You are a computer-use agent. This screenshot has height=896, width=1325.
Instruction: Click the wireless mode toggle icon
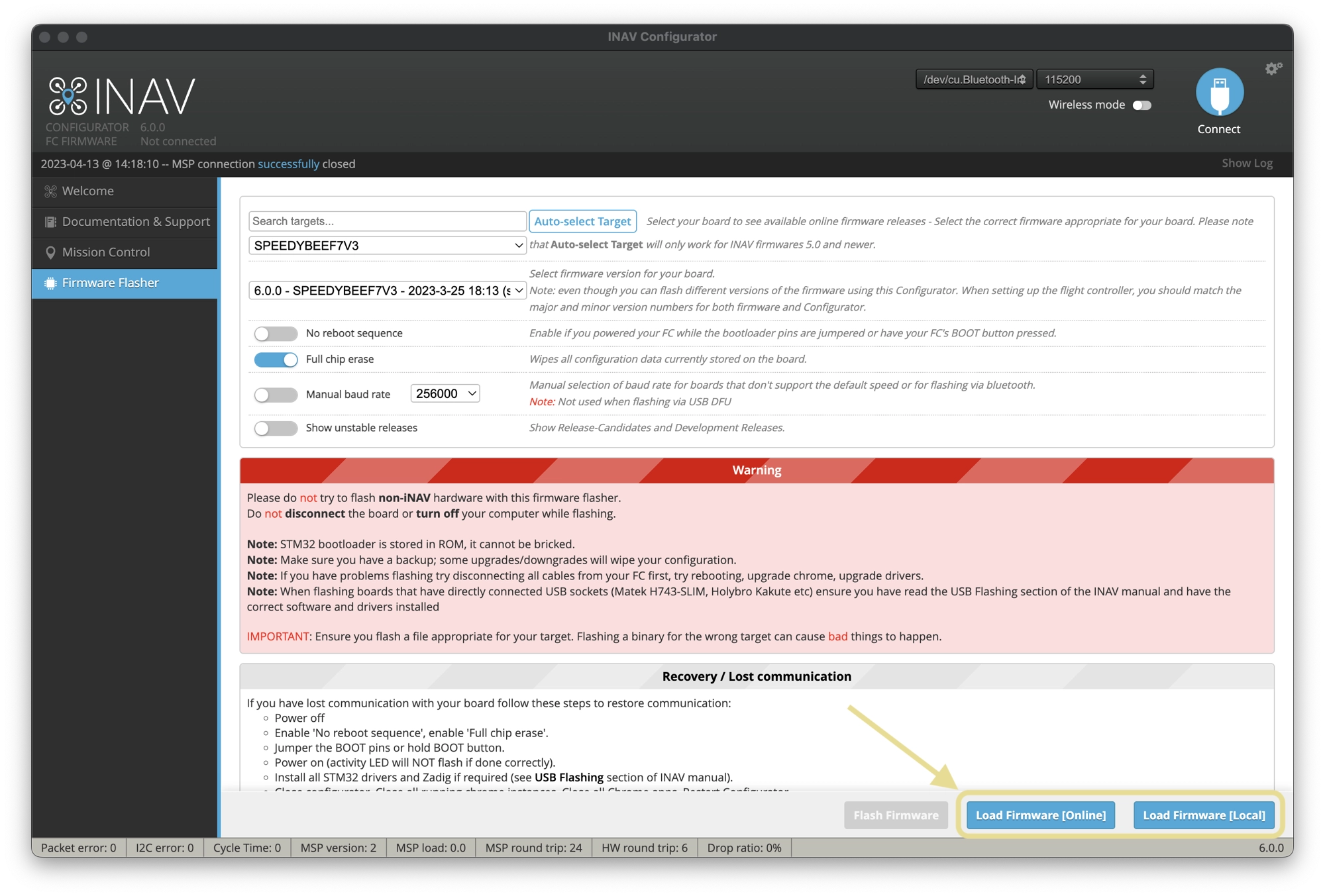(x=1143, y=104)
